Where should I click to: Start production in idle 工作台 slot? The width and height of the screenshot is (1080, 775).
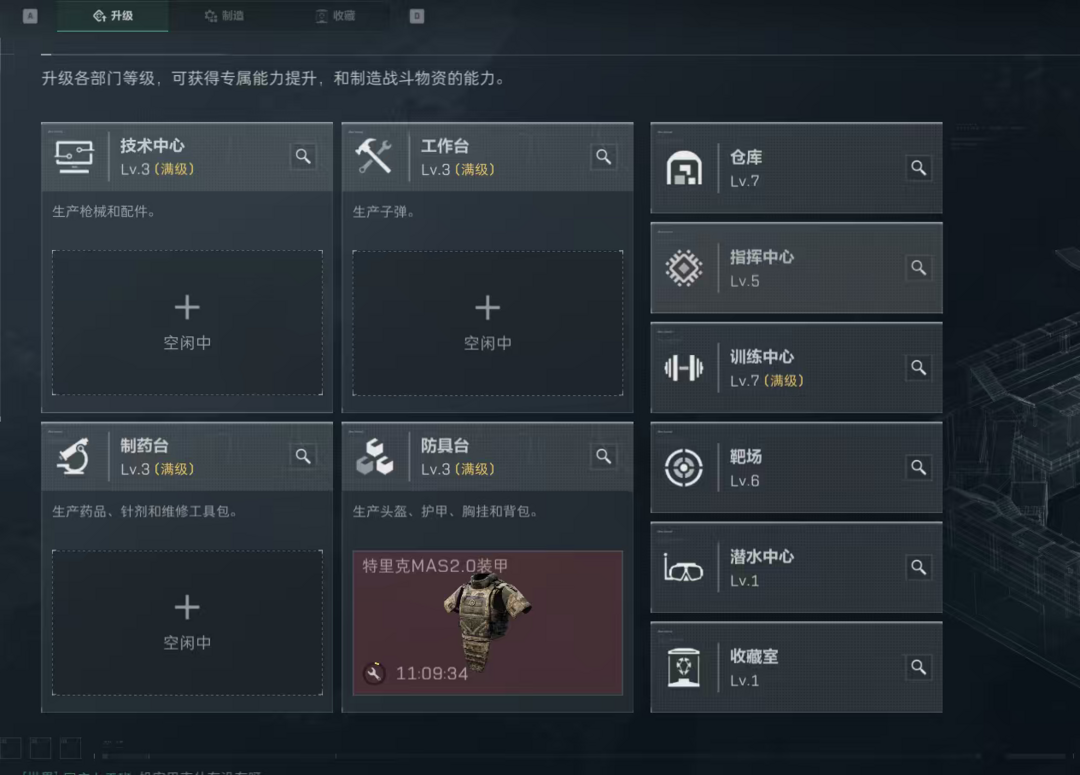488,322
